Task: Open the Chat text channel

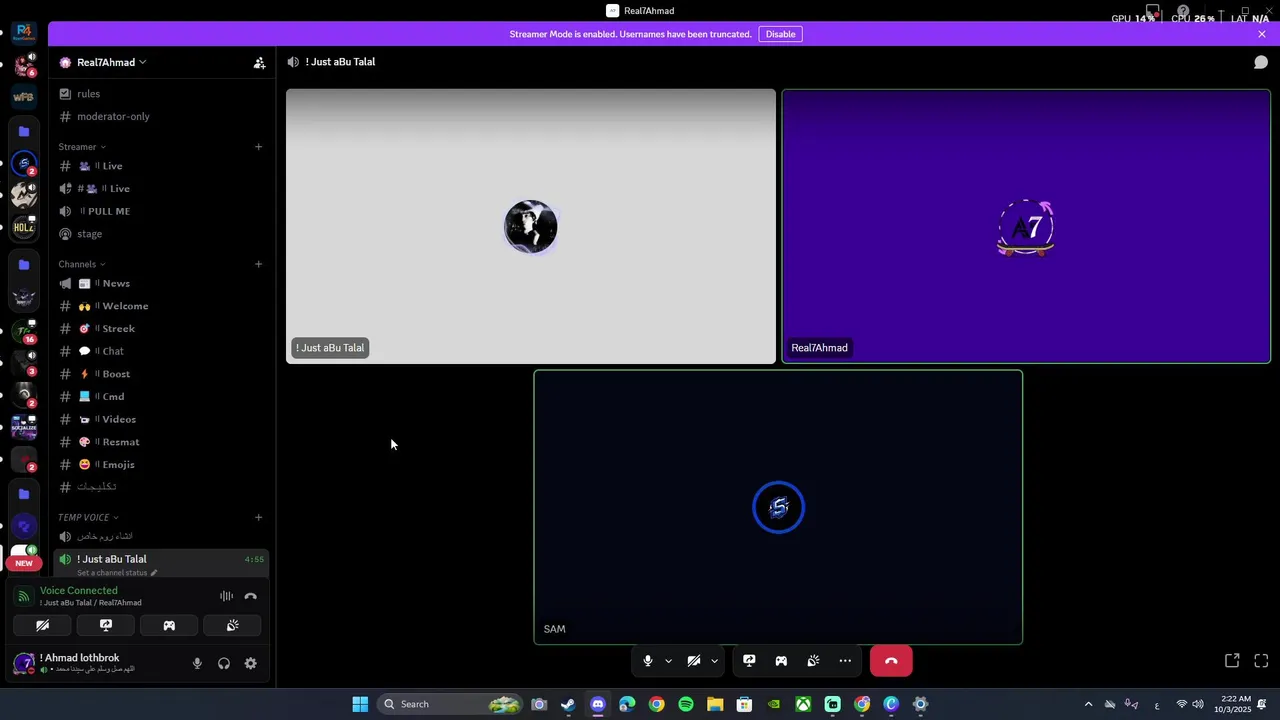Action: point(161,351)
